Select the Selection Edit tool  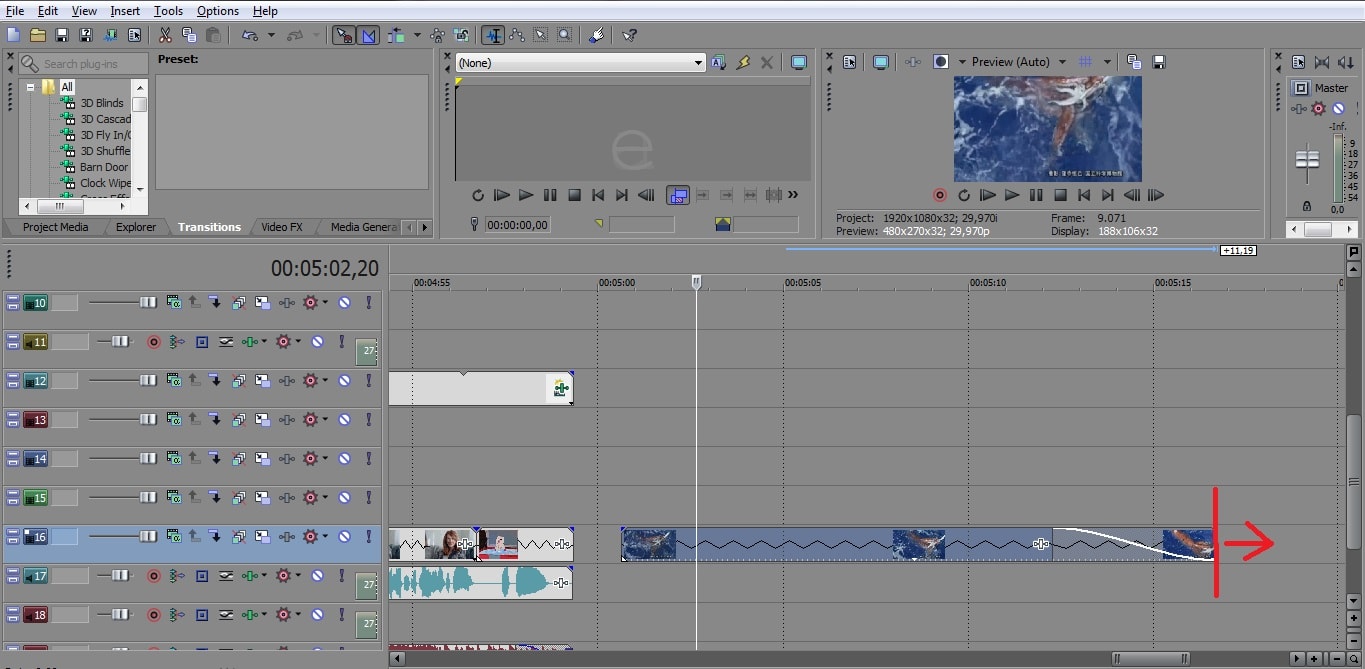point(541,35)
